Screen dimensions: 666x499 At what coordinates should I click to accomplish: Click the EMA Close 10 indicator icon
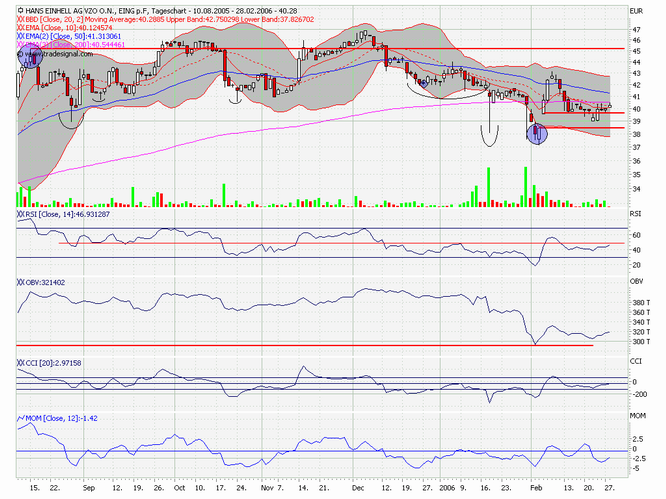tap(22, 28)
